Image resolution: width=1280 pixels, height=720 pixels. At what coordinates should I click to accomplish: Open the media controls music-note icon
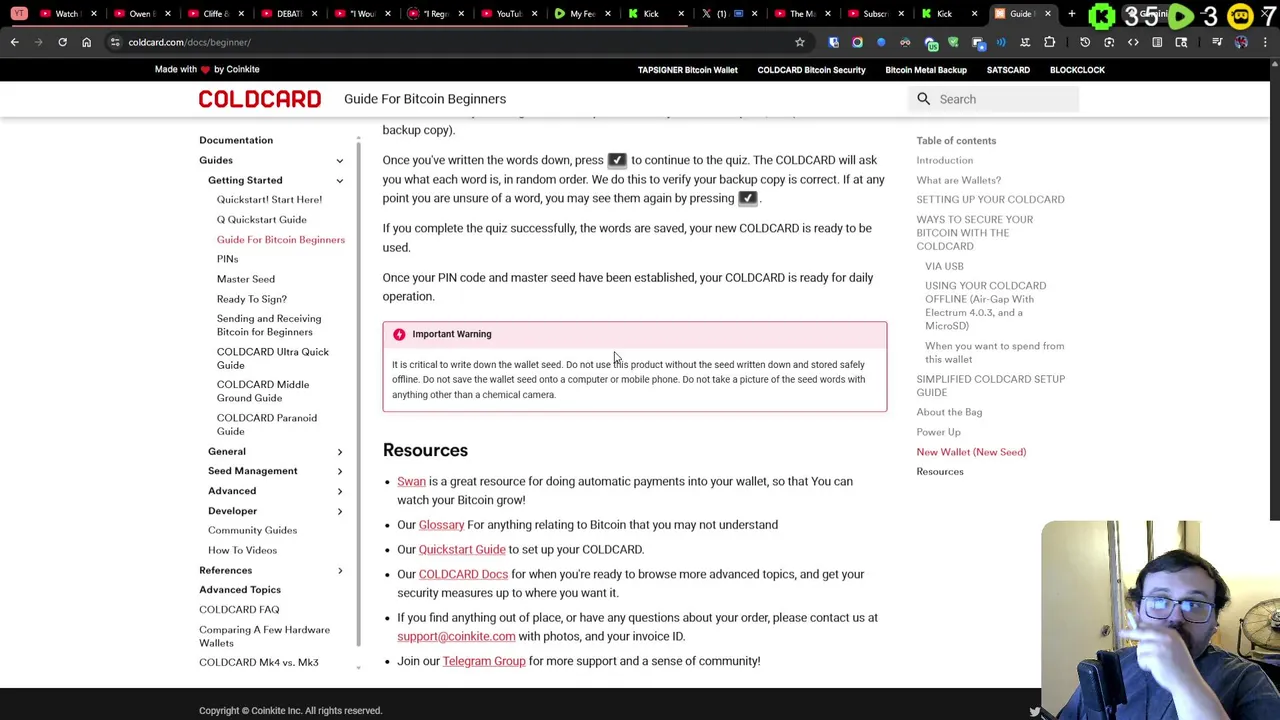pos(1217,42)
